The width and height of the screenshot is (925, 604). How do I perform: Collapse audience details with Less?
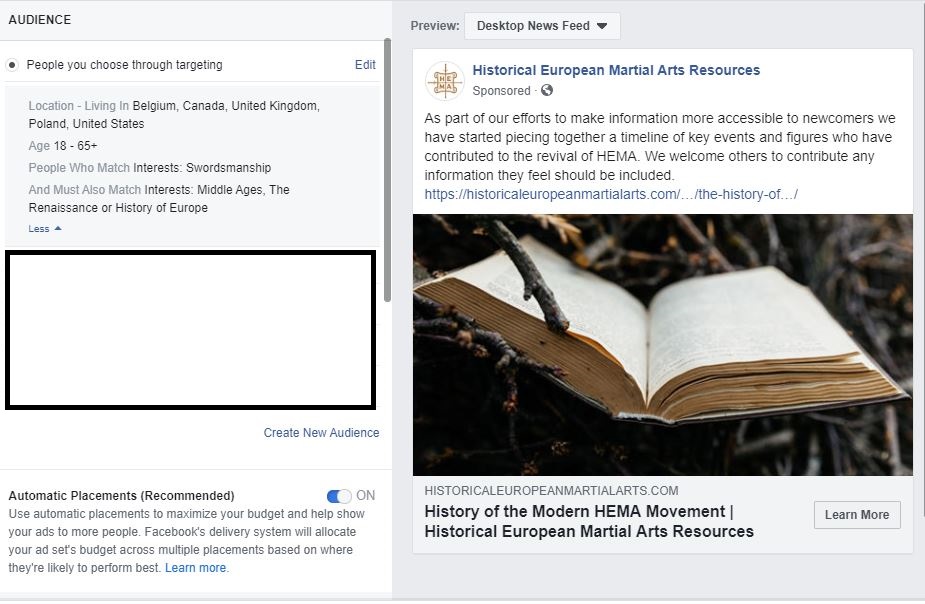click(x=45, y=229)
